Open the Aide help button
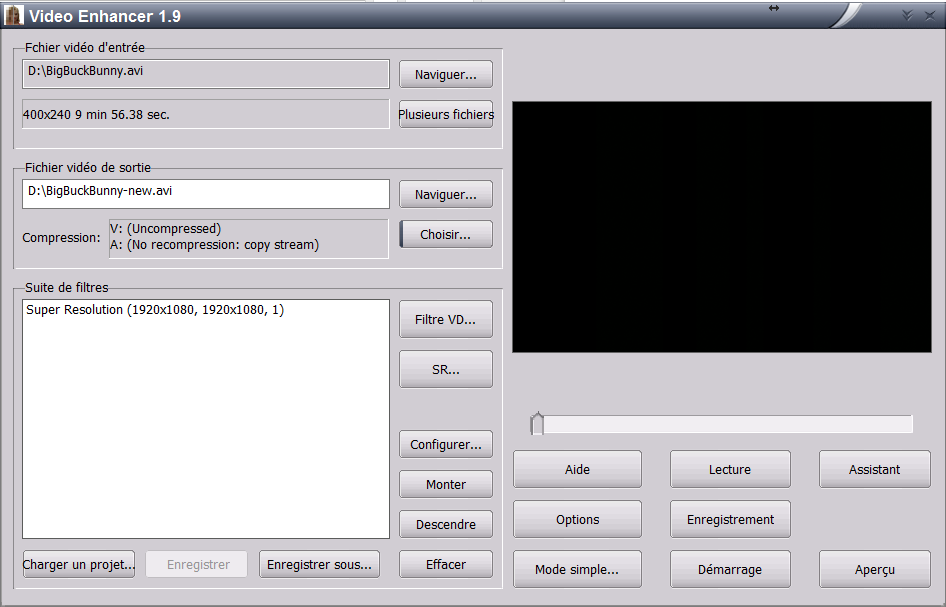This screenshot has height=607, width=946. point(577,469)
